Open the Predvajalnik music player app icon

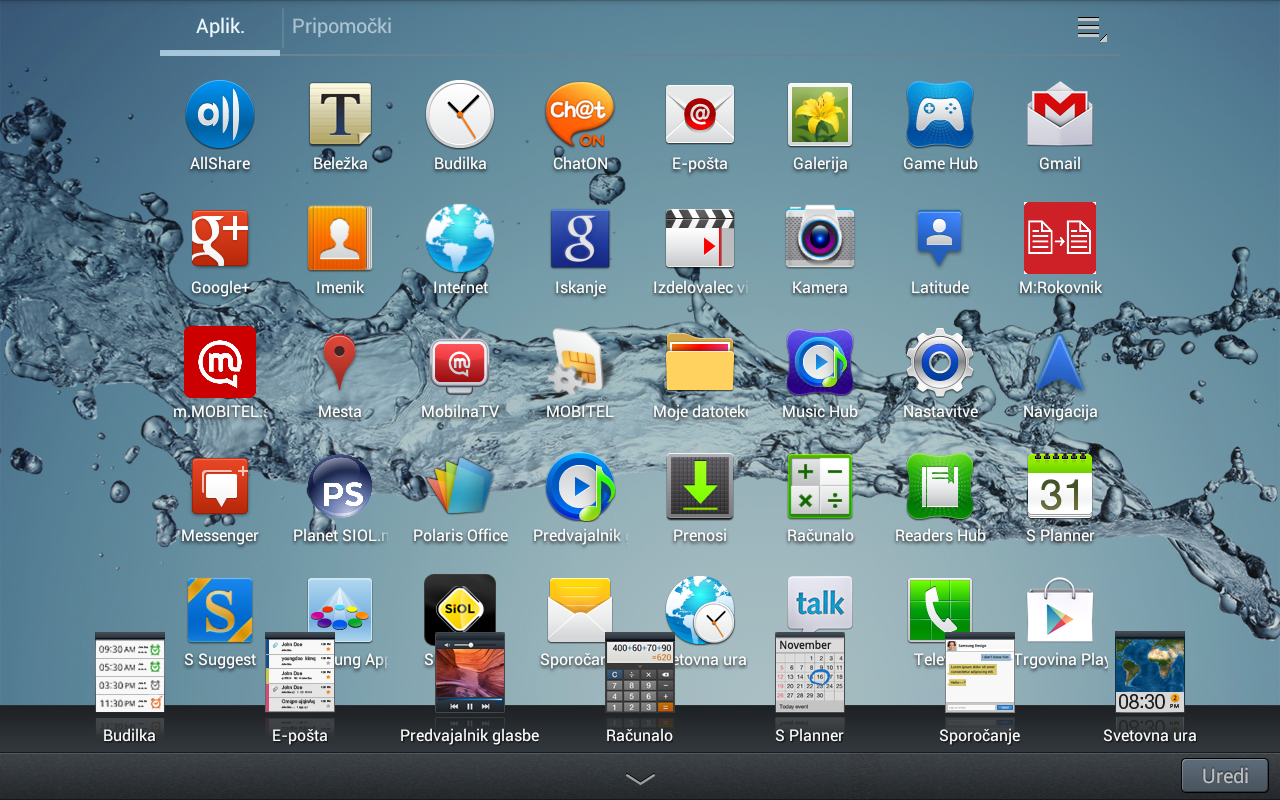(580, 487)
